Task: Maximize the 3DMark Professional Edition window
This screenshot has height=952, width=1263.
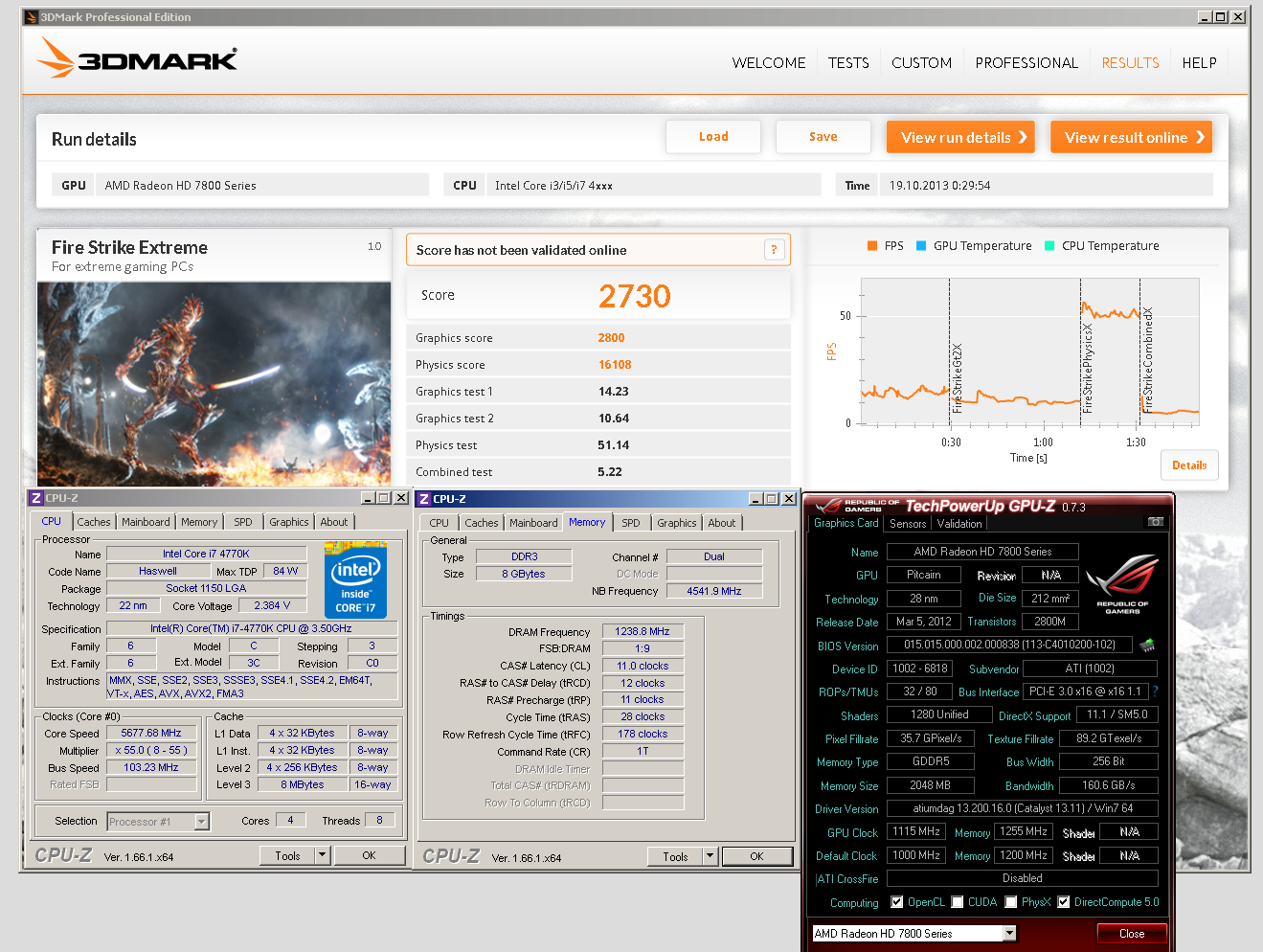Action: pos(1220,17)
